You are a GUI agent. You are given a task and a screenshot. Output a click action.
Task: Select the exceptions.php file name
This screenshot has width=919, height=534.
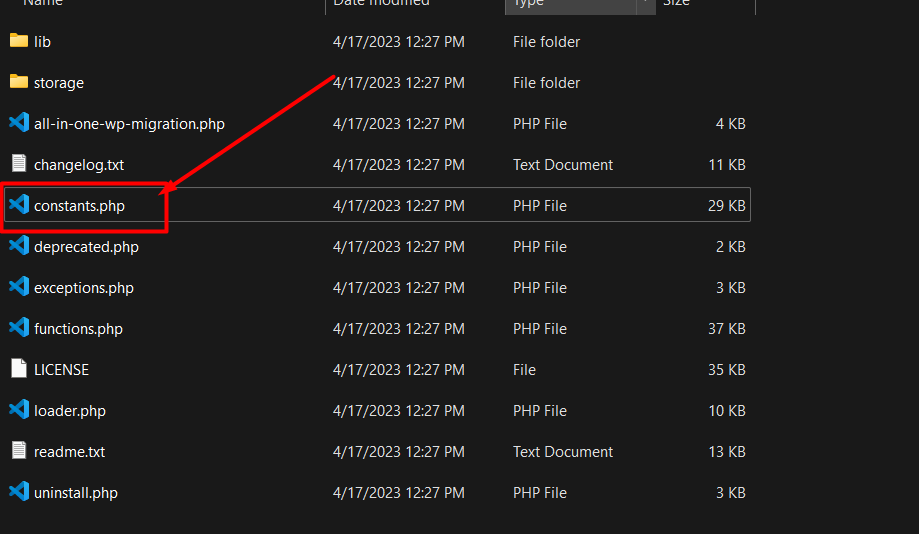83,287
